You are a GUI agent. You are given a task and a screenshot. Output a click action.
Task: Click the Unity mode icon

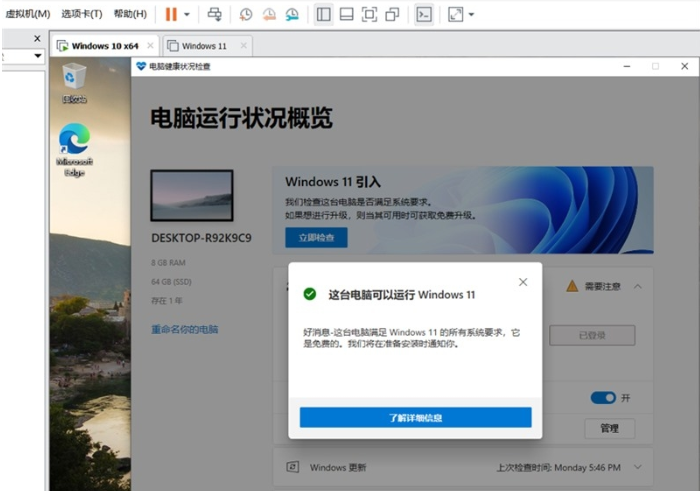coord(392,14)
